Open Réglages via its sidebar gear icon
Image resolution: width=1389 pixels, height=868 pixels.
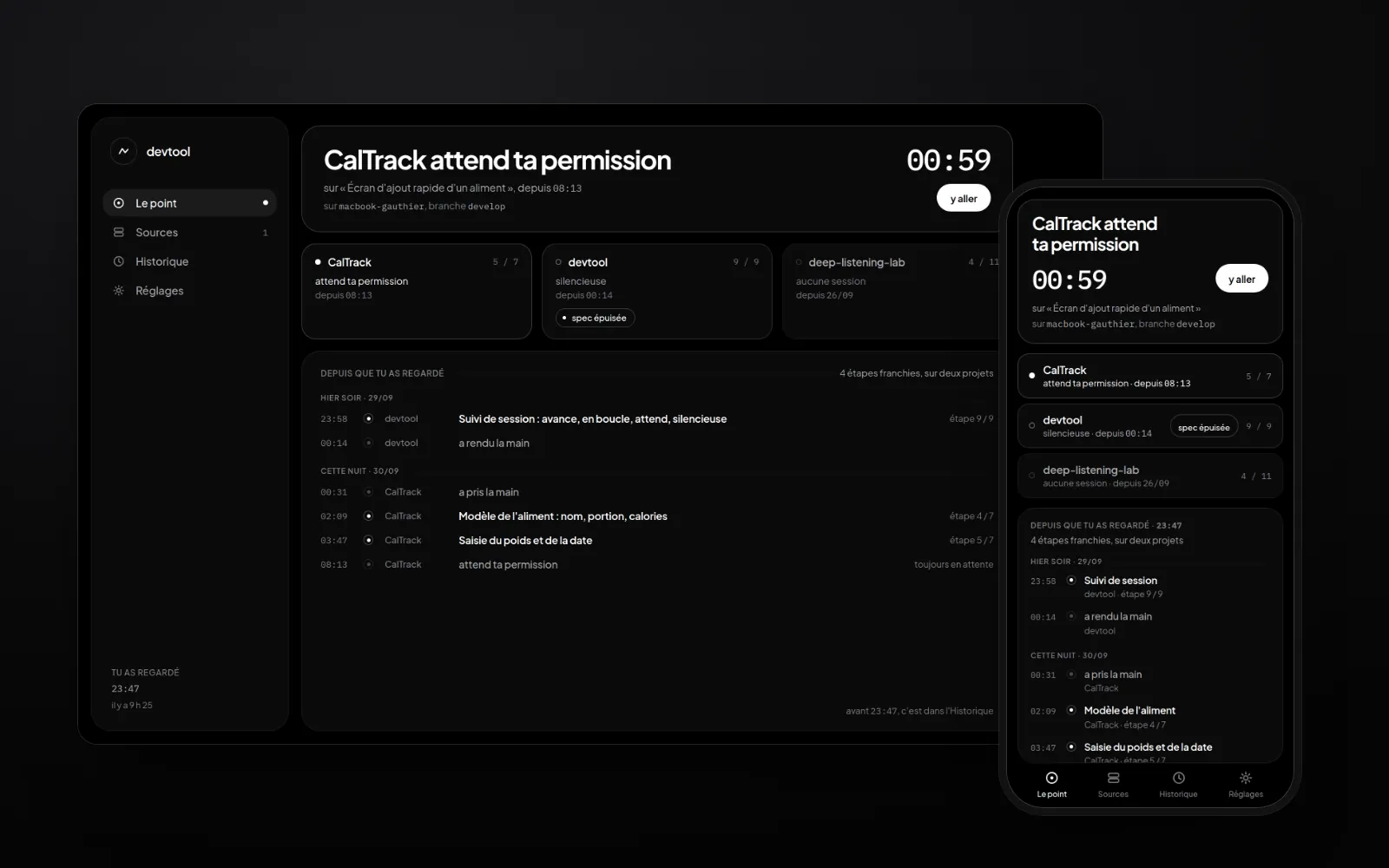pyautogui.click(x=119, y=291)
